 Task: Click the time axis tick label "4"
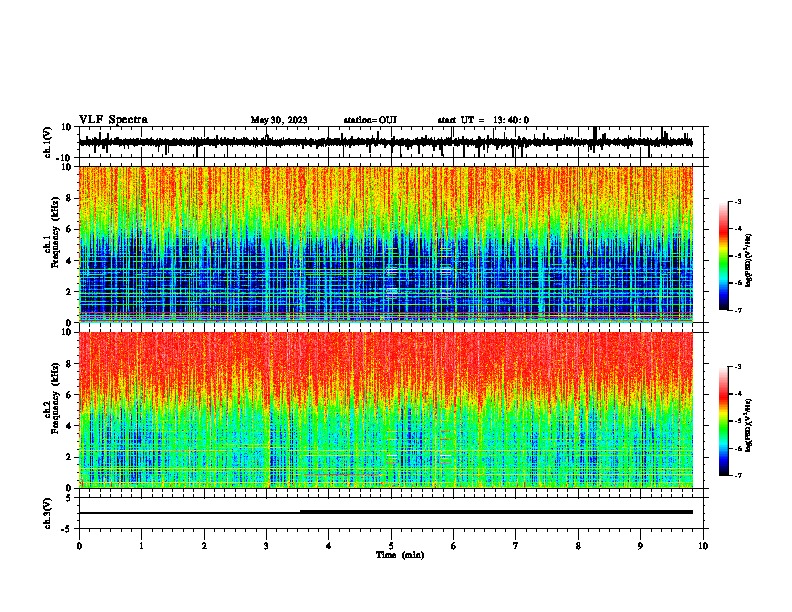(329, 546)
